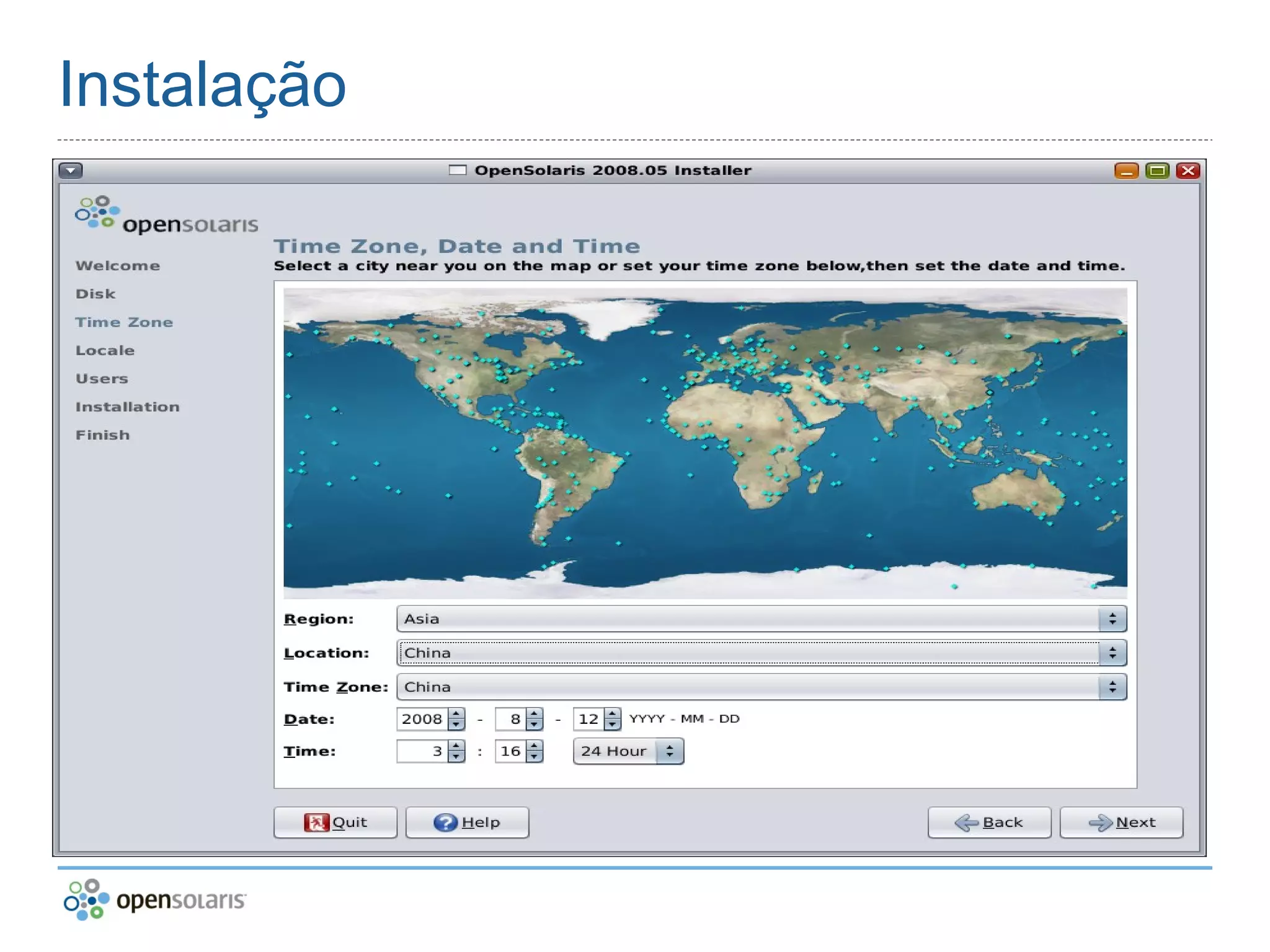
Task: Click the OpenSolaris logo in installer sidebar
Action: [166, 216]
